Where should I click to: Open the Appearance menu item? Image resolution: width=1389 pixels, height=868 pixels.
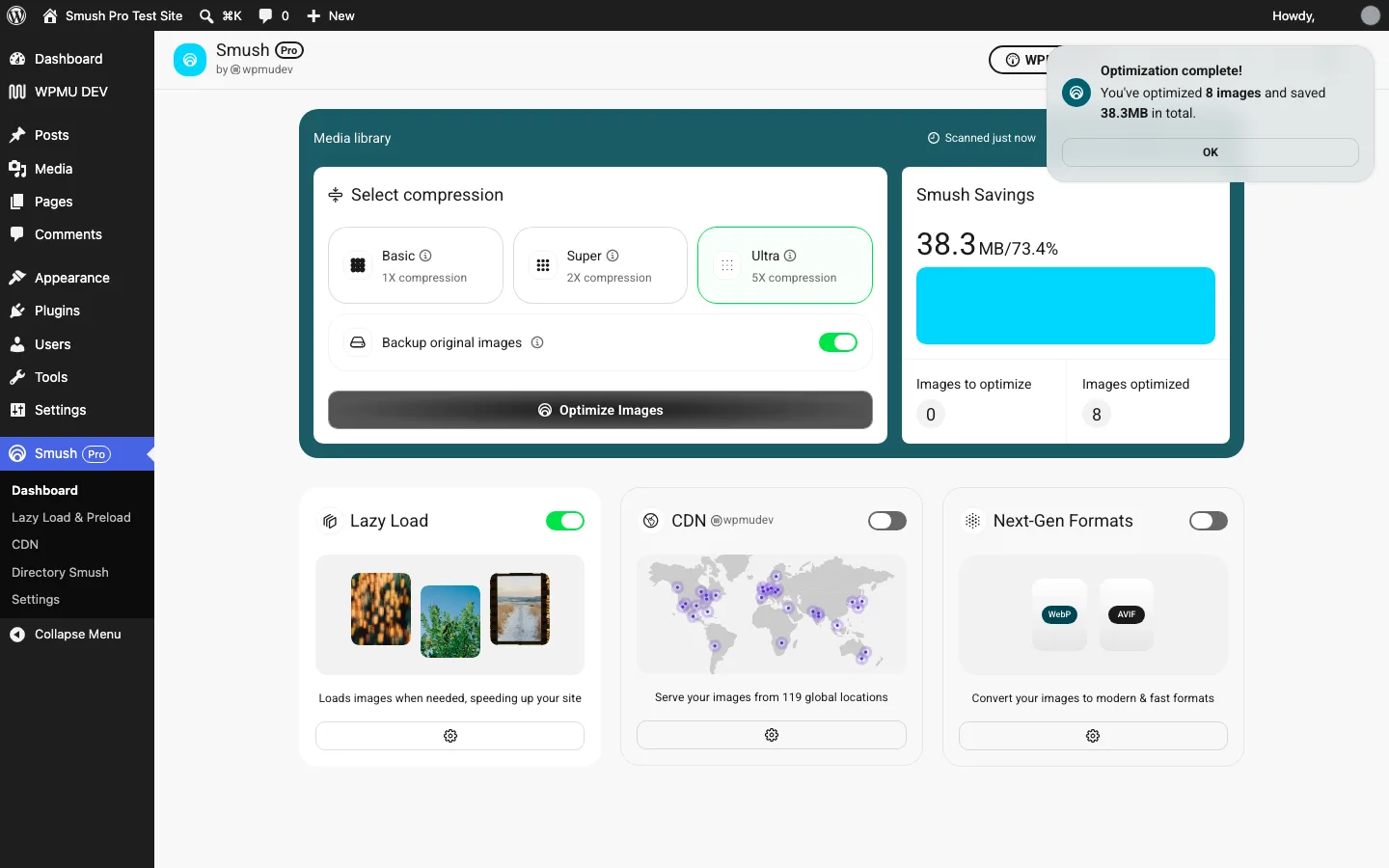[77, 278]
